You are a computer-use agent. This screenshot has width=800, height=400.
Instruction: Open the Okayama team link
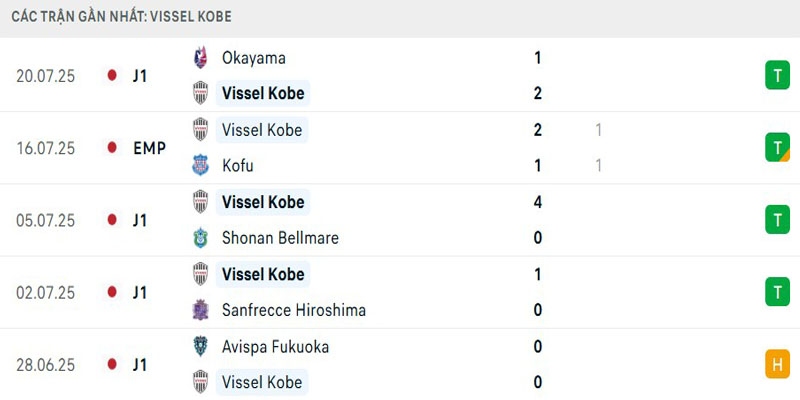(252, 58)
